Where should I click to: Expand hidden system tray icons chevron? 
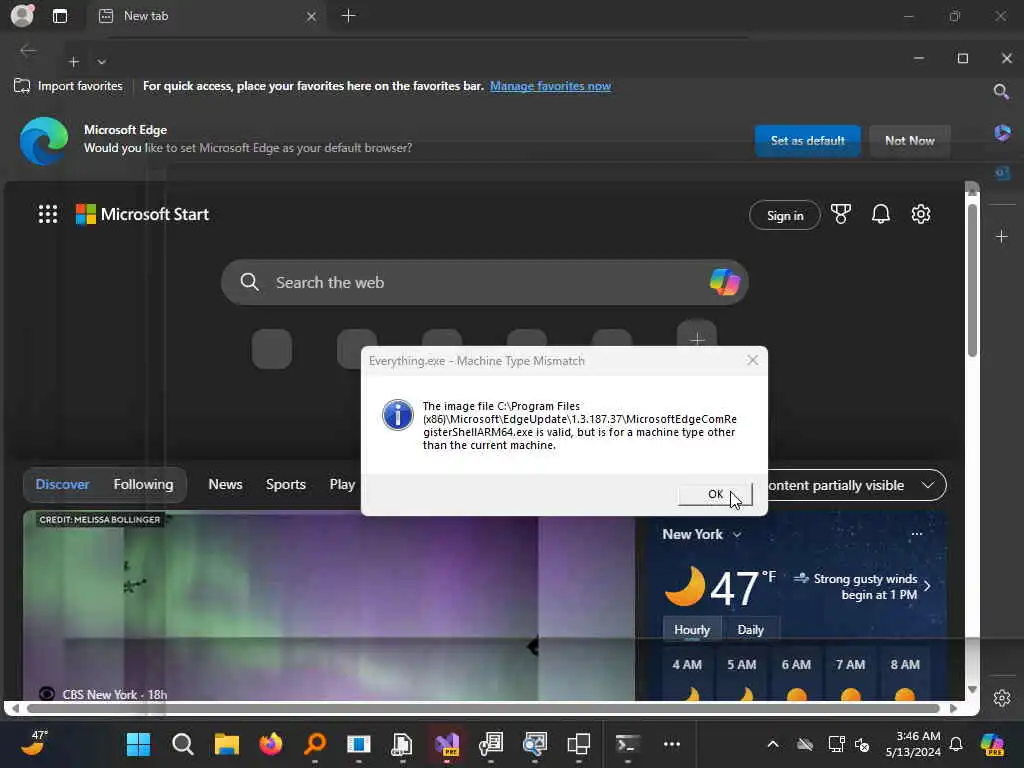click(x=773, y=744)
